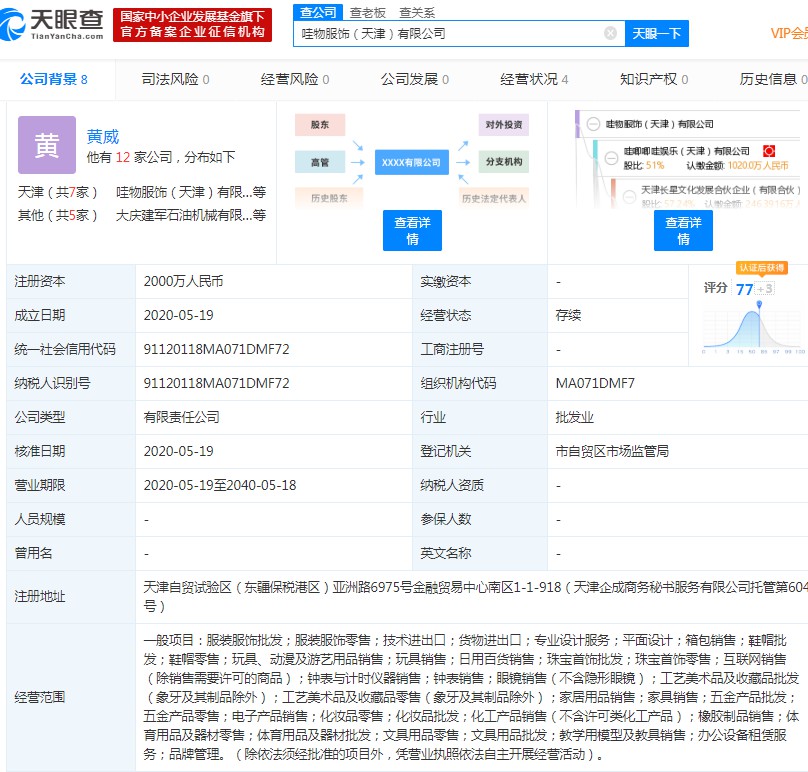Open the 经营风险 tab
The width and height of the screenshot is (808, 772).
(x=295, y=79)
